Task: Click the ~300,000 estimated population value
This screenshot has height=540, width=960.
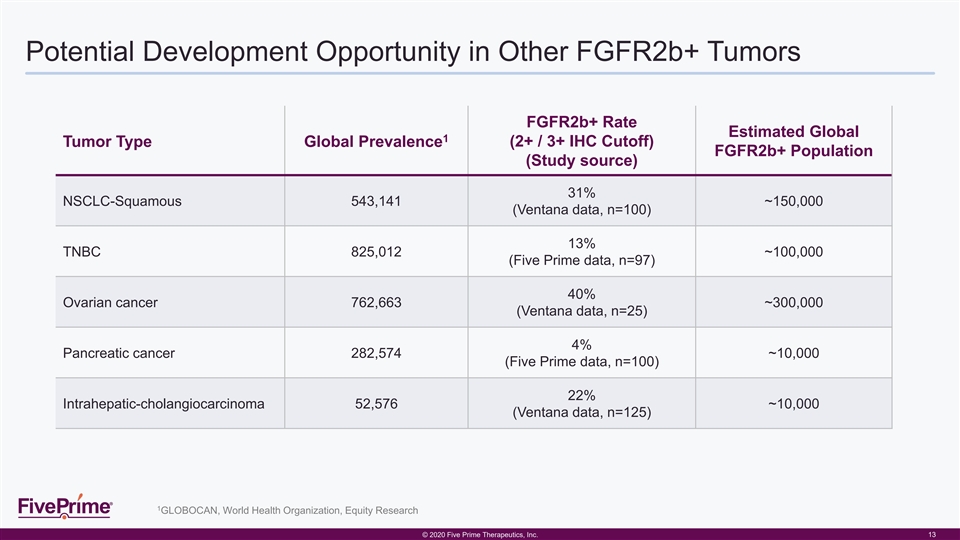Action: [793, 303]
